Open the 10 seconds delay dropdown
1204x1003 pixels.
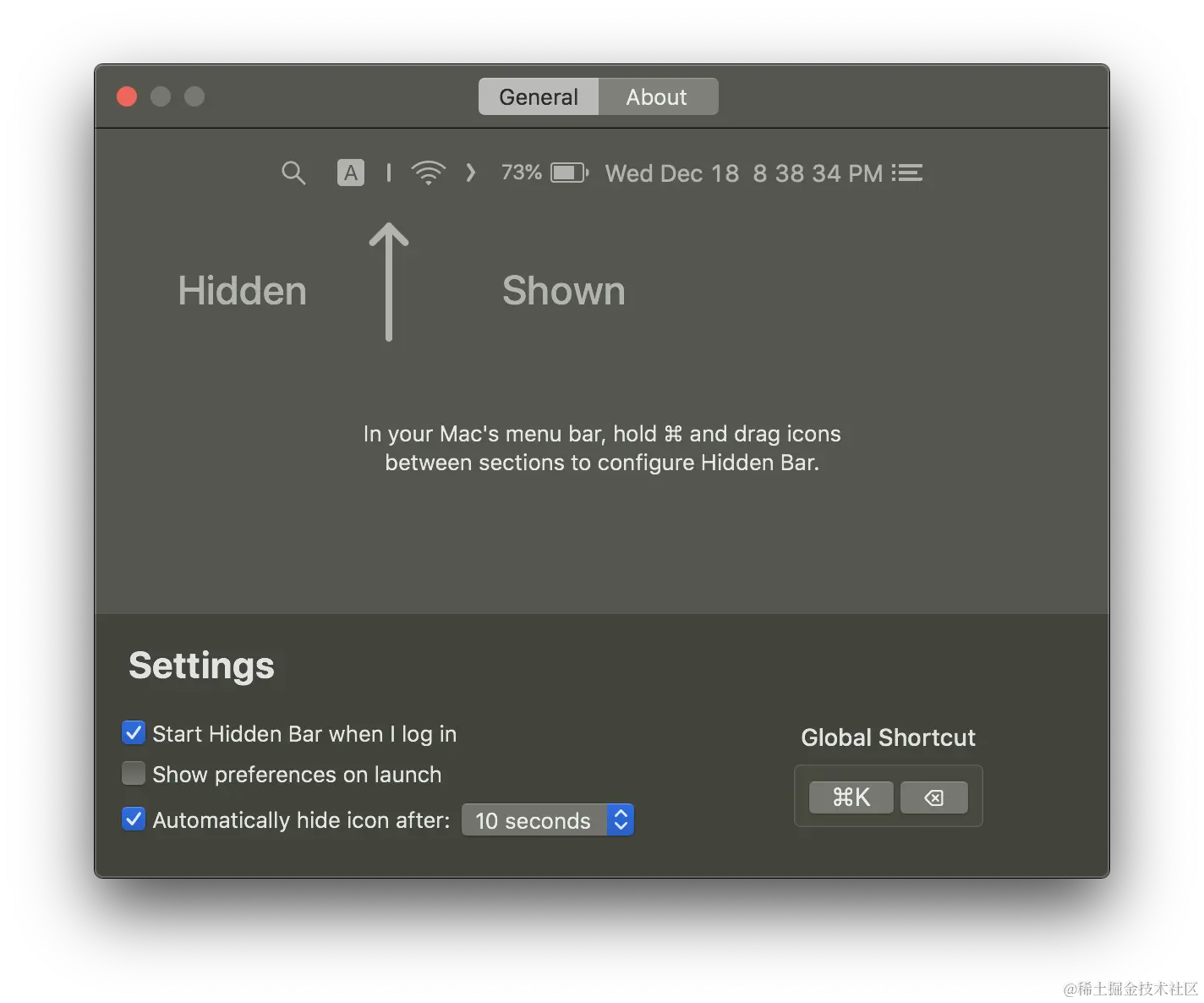pyautogui.click(x=548, y=819)
